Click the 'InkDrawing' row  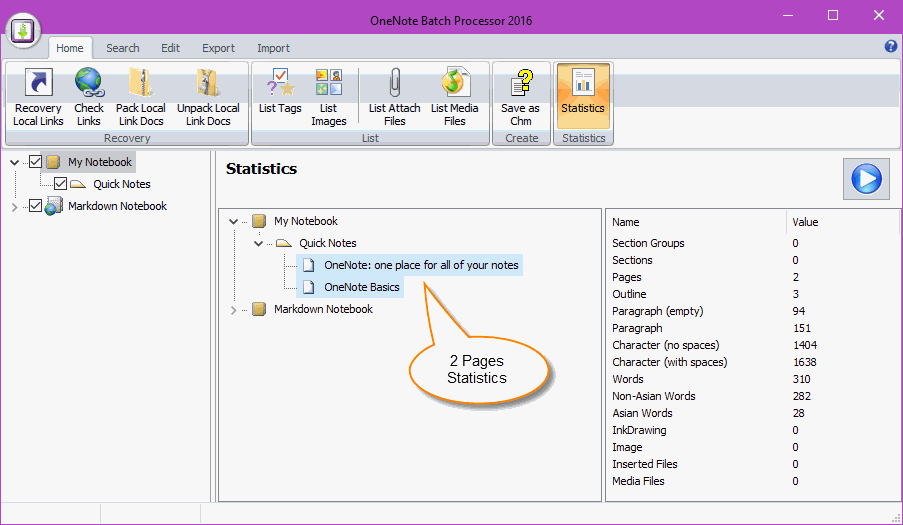pyautogui.click(x=752, y=430)
